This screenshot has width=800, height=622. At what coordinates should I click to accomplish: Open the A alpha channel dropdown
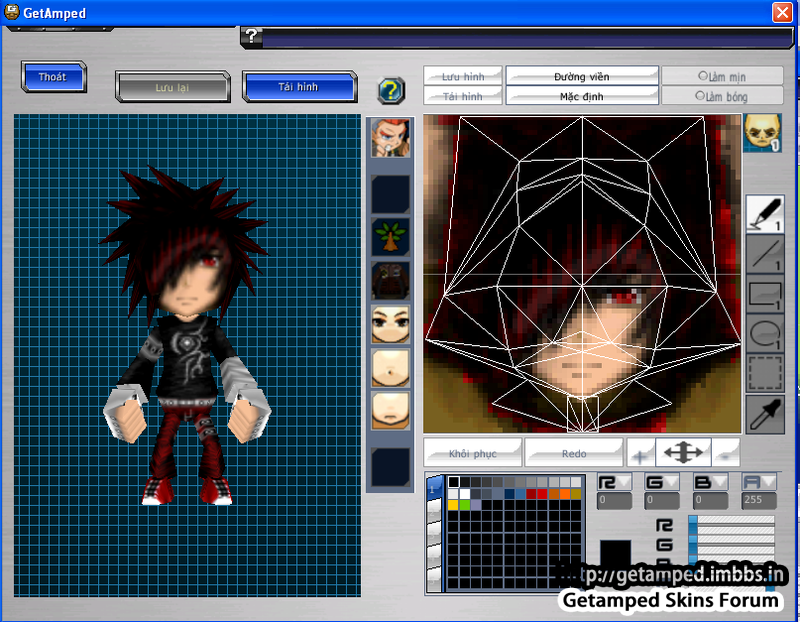pos(759,482)
